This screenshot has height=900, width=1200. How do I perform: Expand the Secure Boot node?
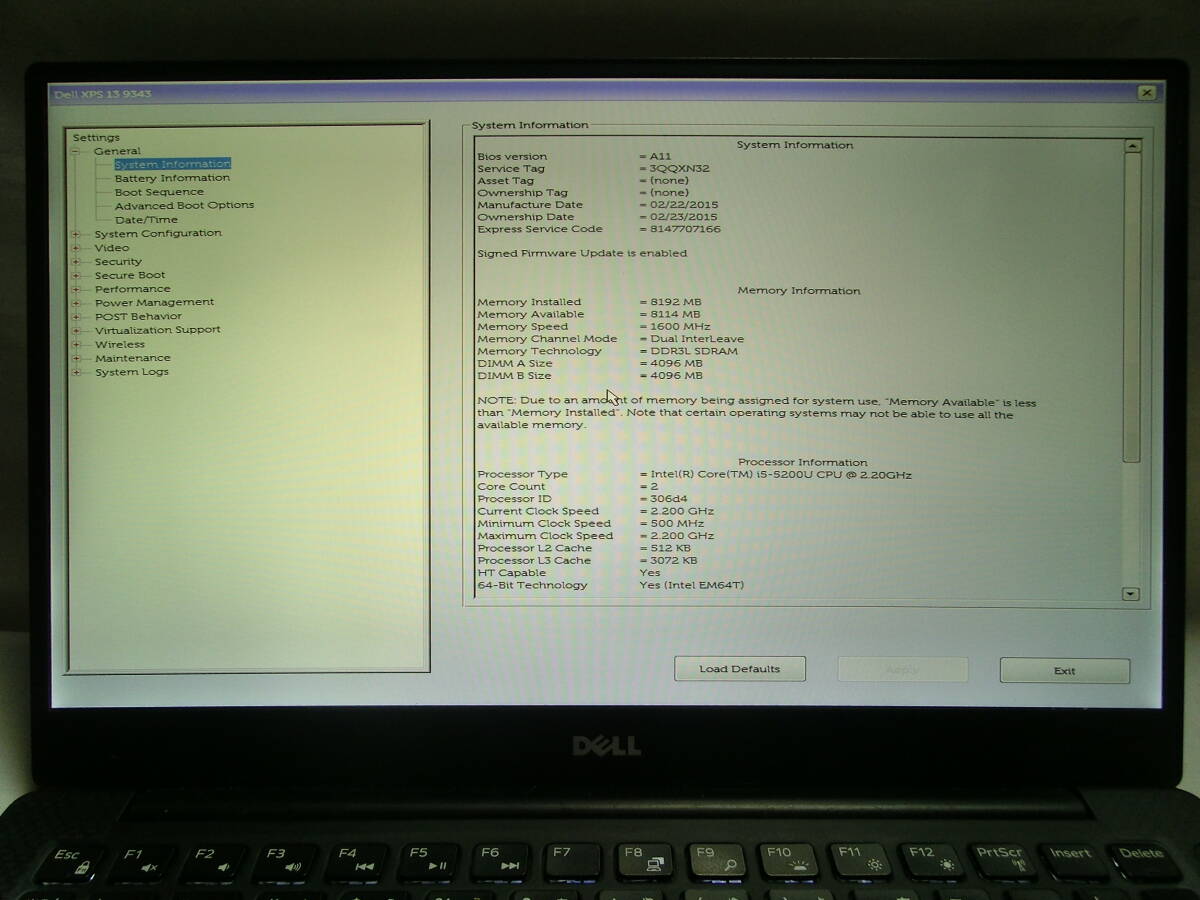[x=75, y=276]
